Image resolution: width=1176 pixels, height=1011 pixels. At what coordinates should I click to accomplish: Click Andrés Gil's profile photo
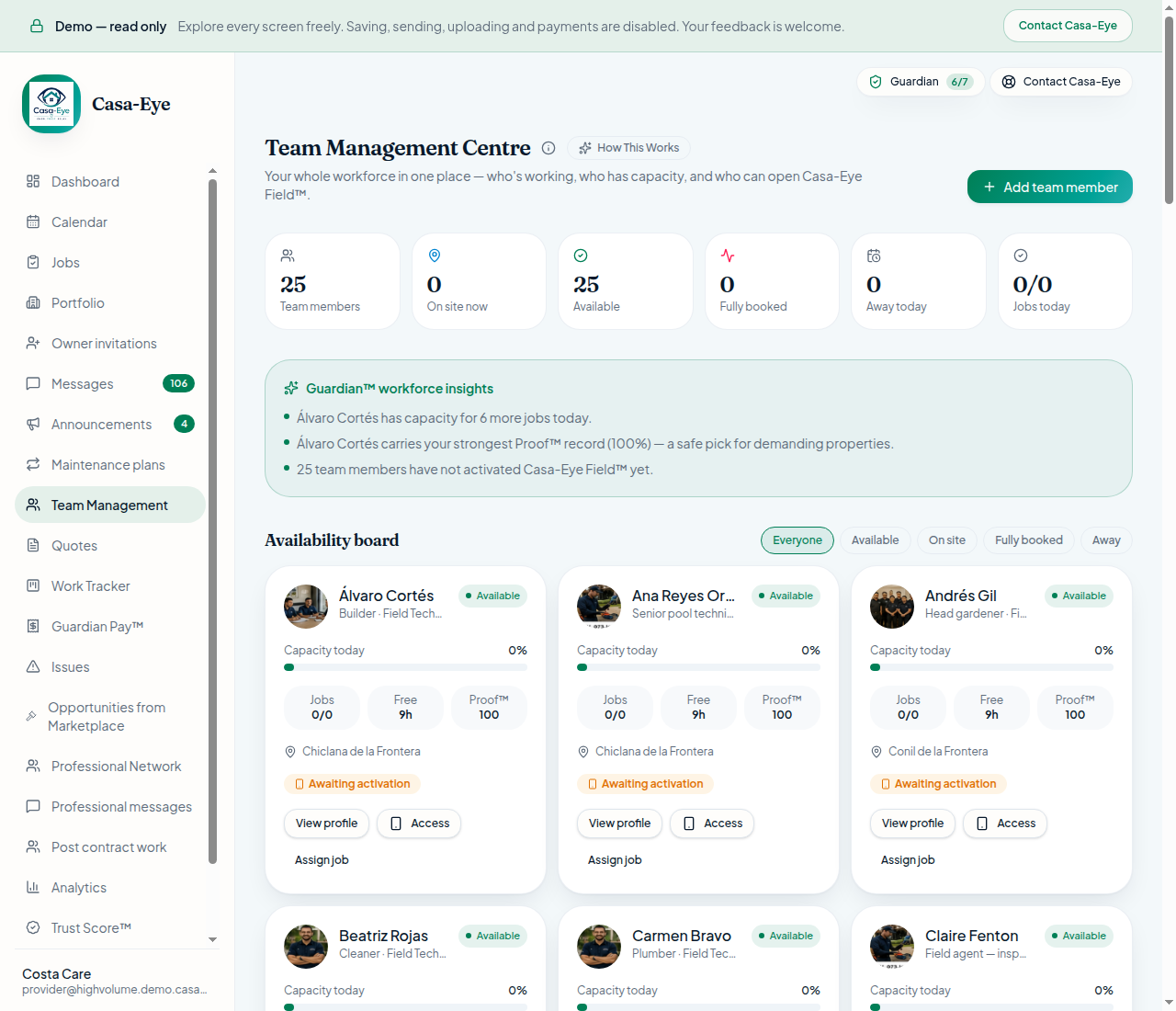pyautogui.click(x=892, y=607)
